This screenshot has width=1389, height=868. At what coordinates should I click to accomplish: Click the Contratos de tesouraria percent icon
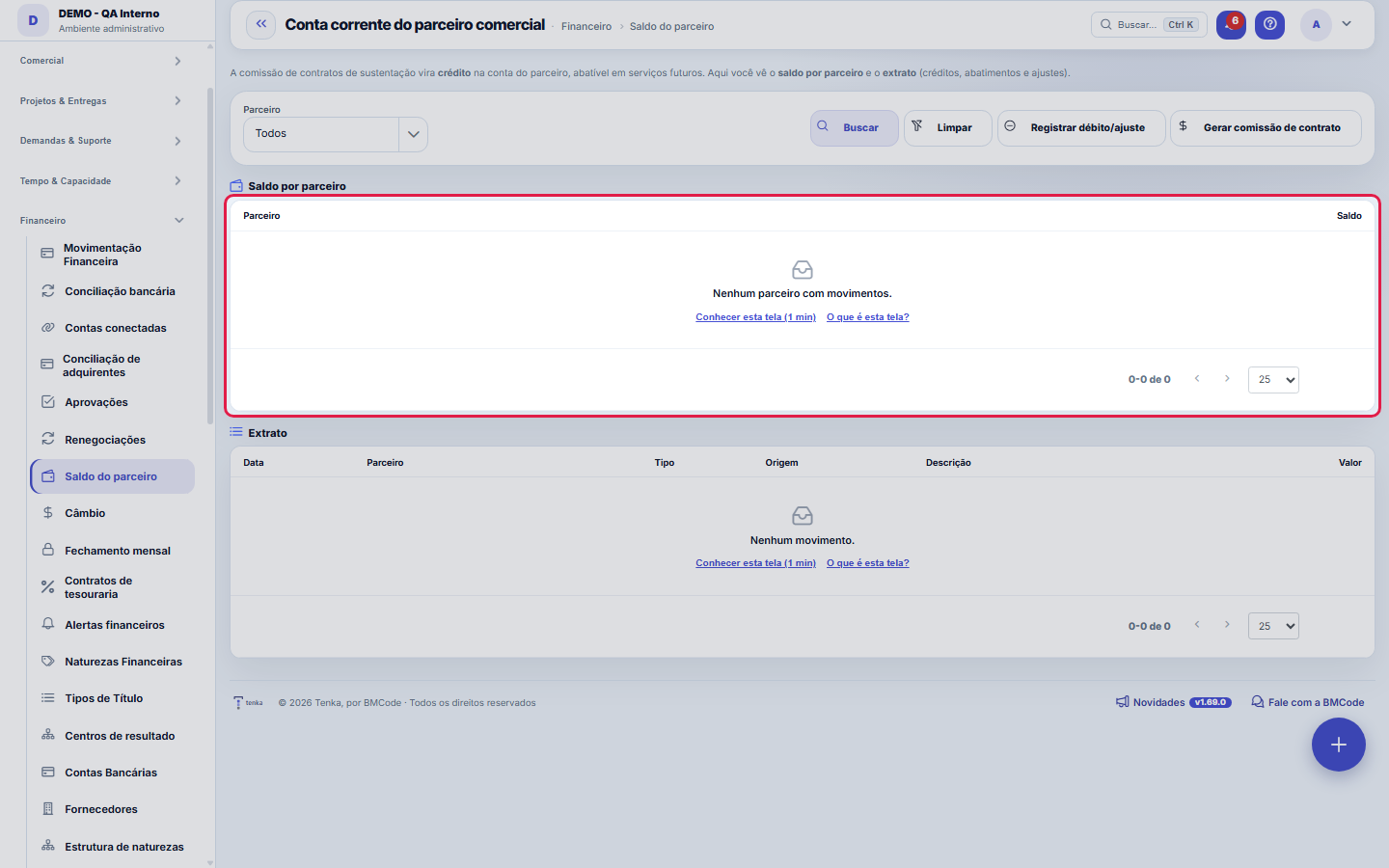click(x=47, y=586)
